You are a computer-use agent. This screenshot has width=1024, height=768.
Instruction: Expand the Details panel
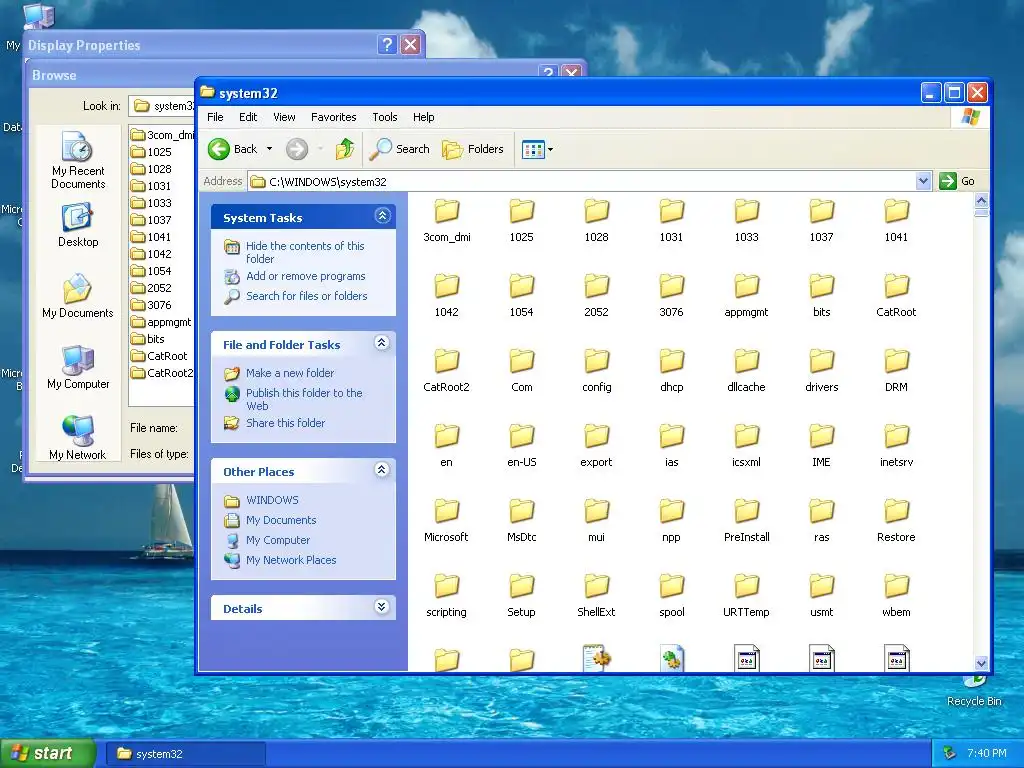tap(382, 607)
